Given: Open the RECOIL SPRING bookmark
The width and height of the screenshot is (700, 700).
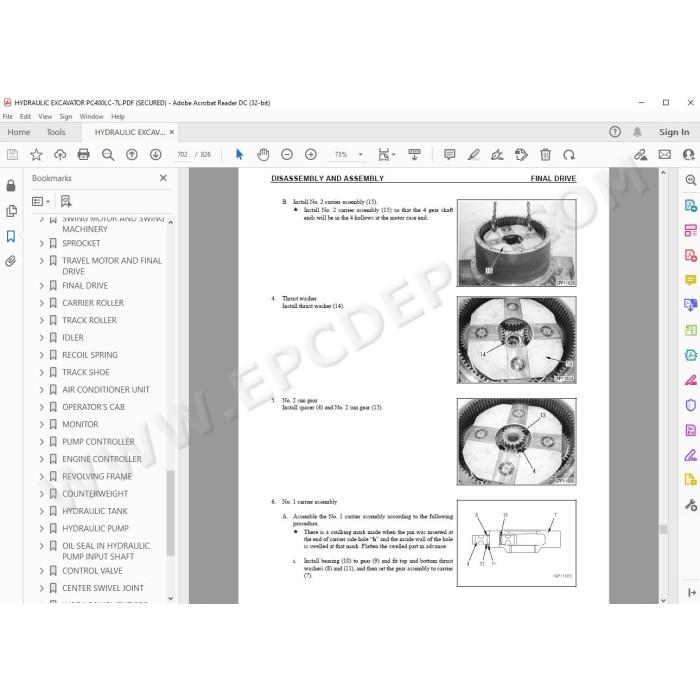Looking at the screenshot, I should pos(90,355).
